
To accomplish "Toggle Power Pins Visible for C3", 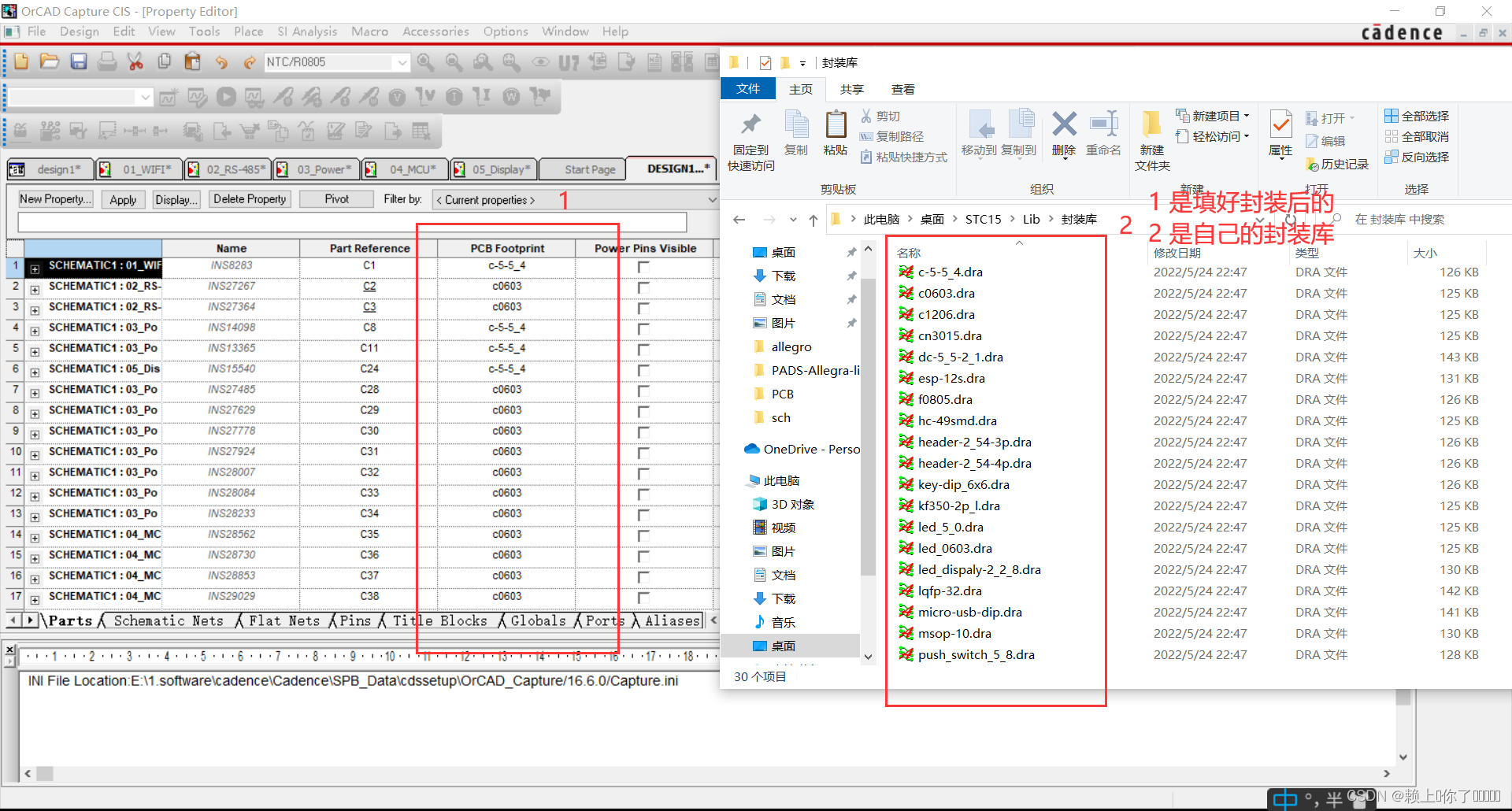I will [x=643, y=308].
